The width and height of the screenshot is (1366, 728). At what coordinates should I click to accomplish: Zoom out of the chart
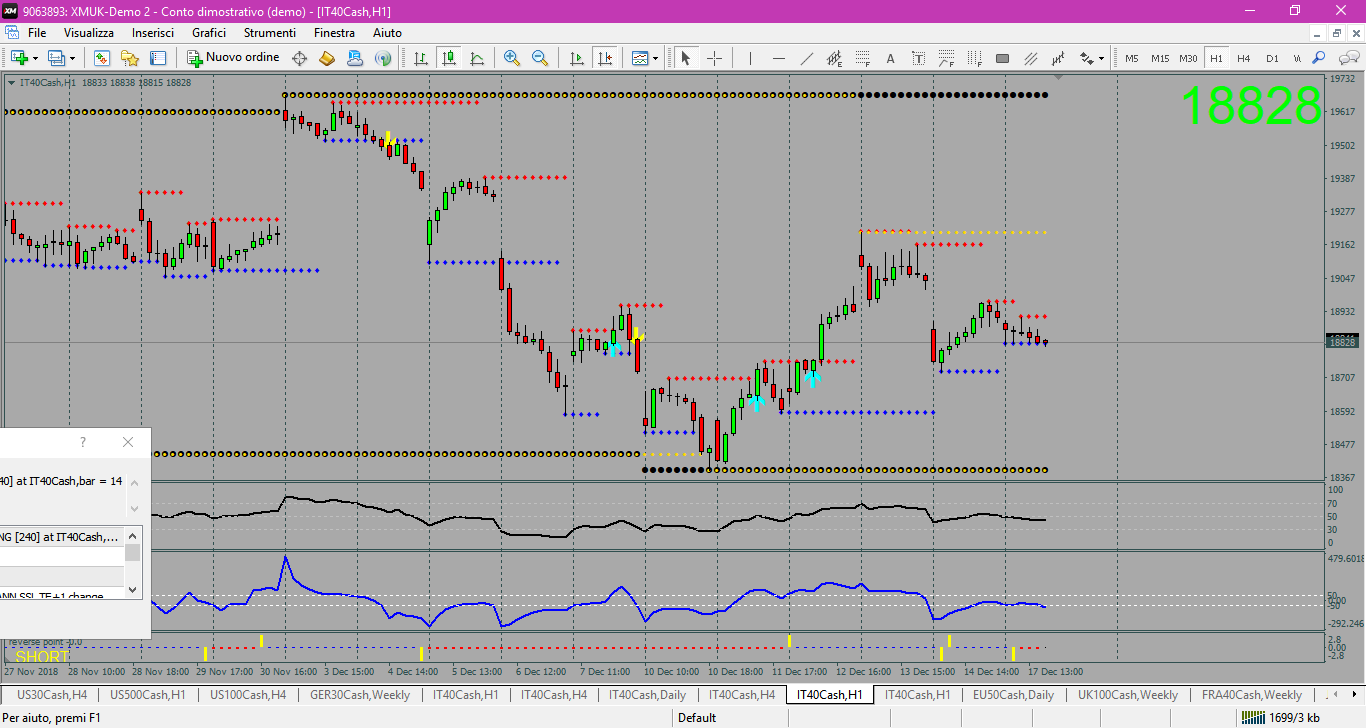(540, 58)
